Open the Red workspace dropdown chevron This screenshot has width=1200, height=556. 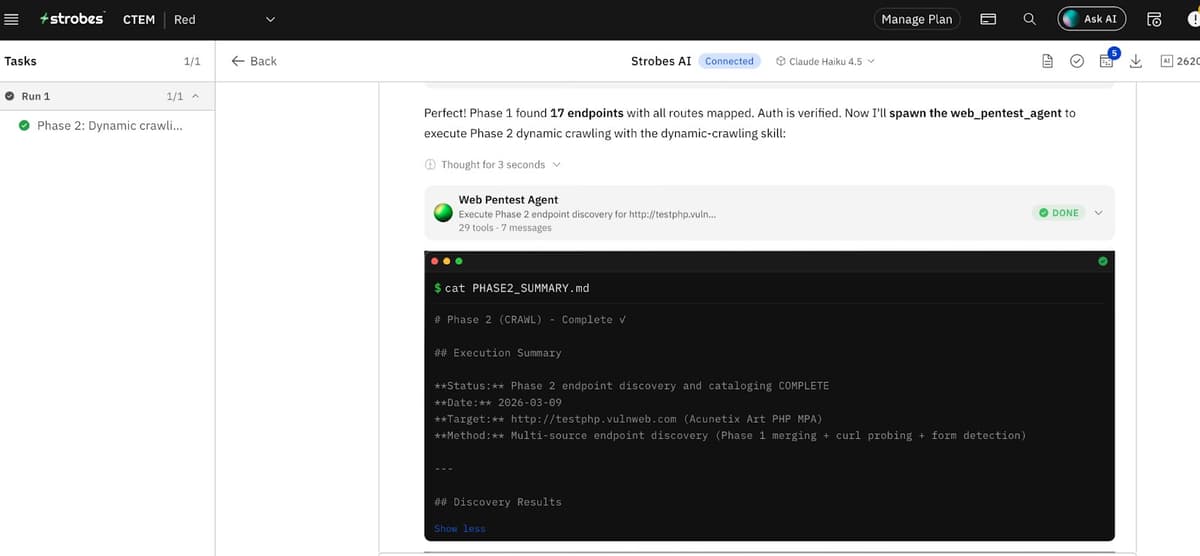point(269,19)
